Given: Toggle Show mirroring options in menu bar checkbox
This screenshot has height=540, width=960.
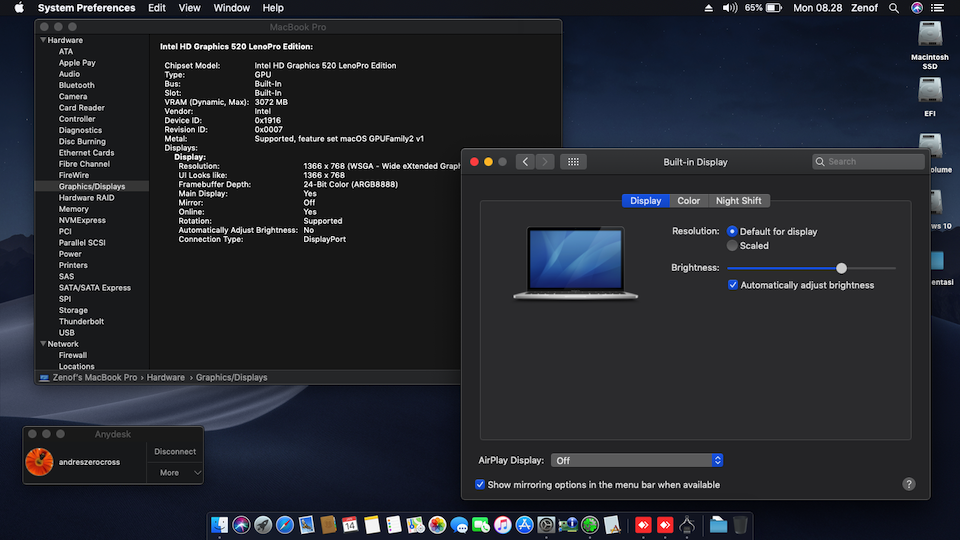Looking at the screenshot, I should [481, 485].
